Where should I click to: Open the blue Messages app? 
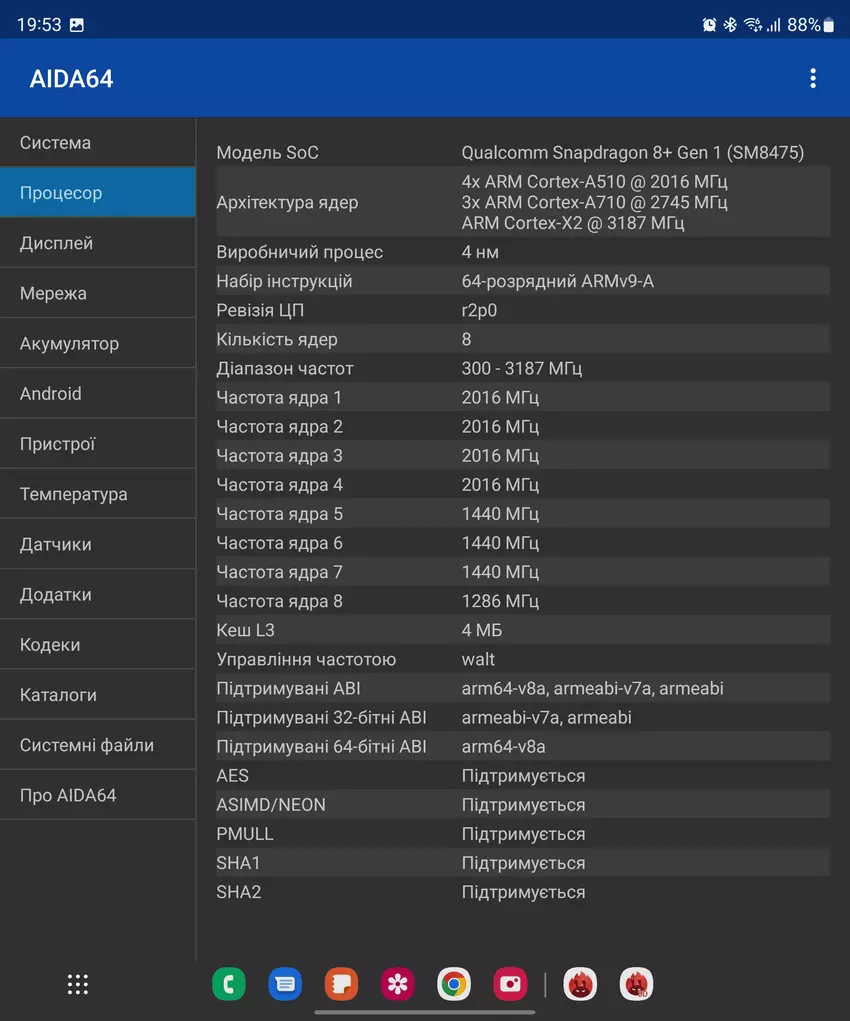click(285, 984)
